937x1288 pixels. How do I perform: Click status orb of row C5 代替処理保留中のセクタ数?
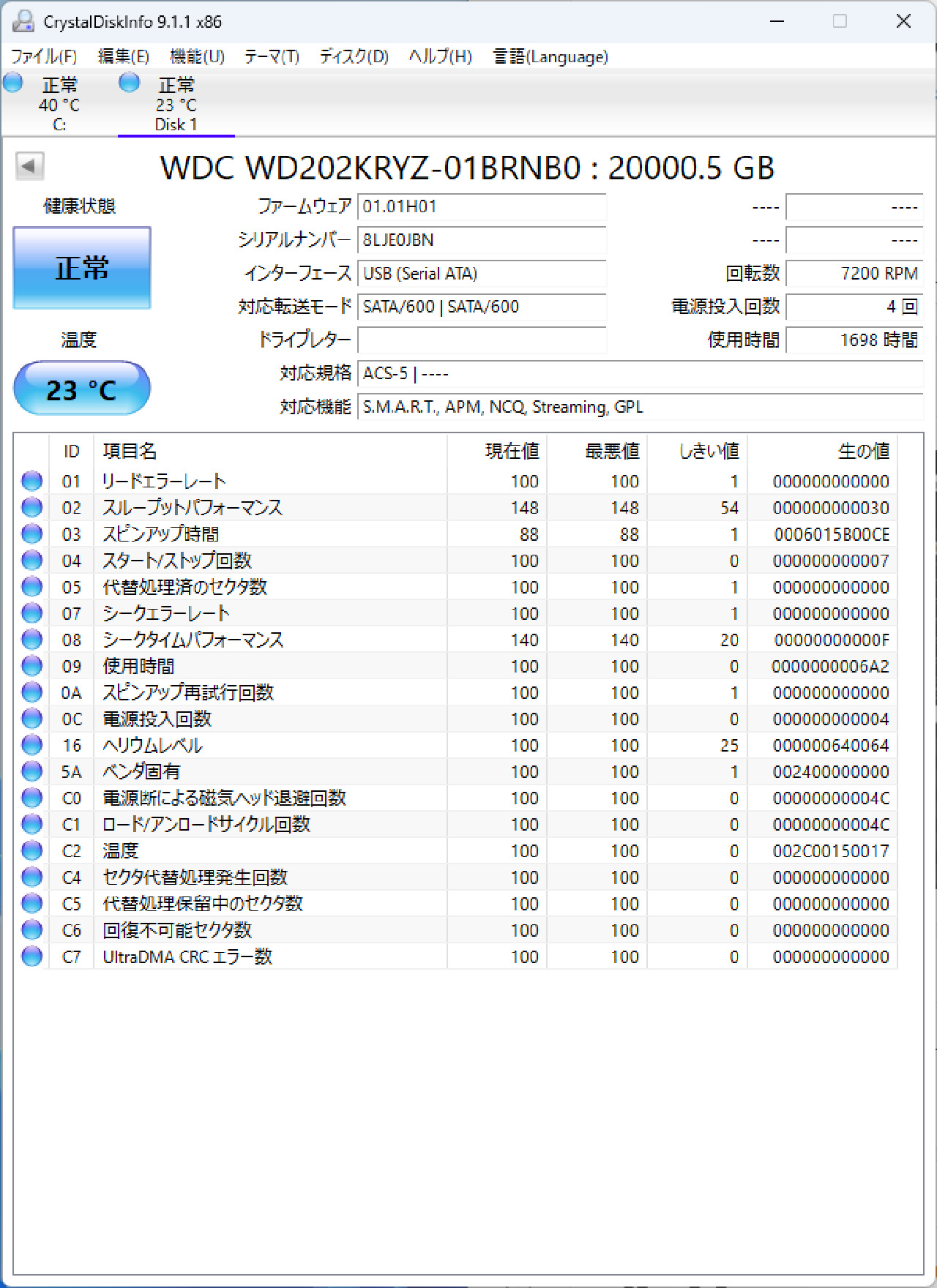(x=31, y=902)
